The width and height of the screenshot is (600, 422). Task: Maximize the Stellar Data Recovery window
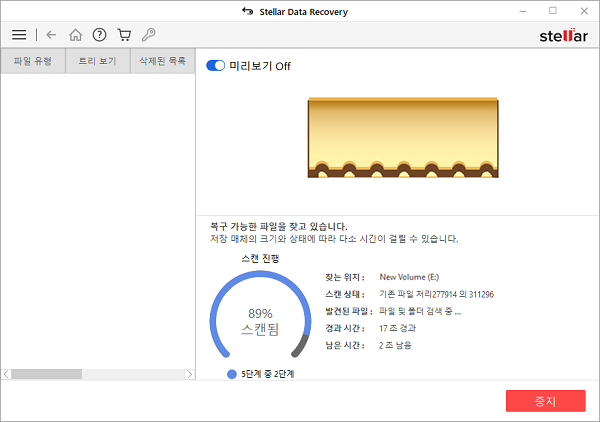[553, 11]
